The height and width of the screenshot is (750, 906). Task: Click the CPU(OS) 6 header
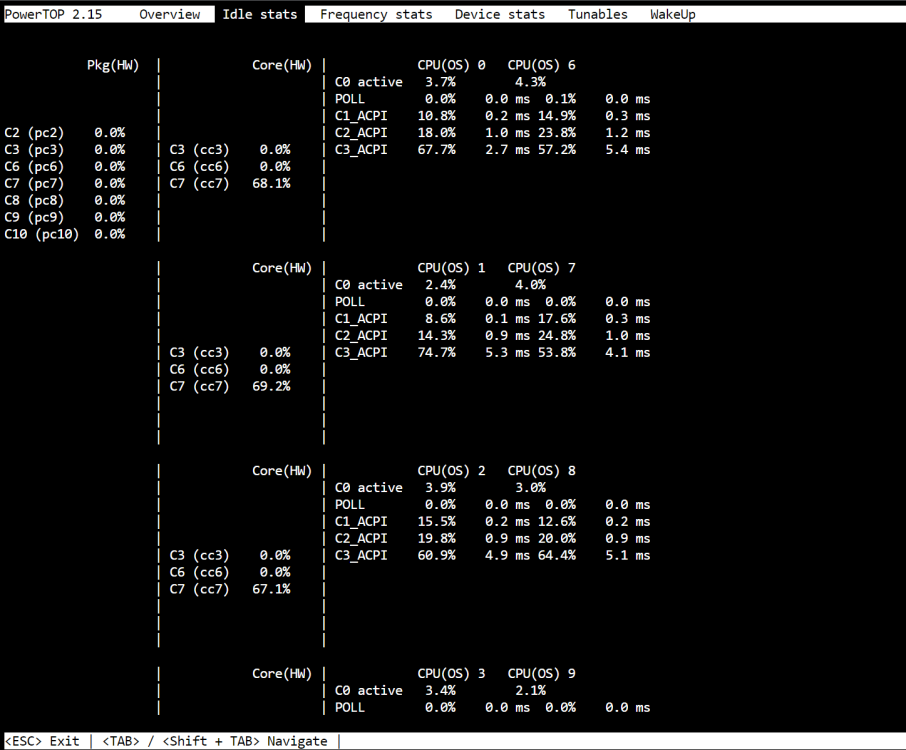coord(541,65)
